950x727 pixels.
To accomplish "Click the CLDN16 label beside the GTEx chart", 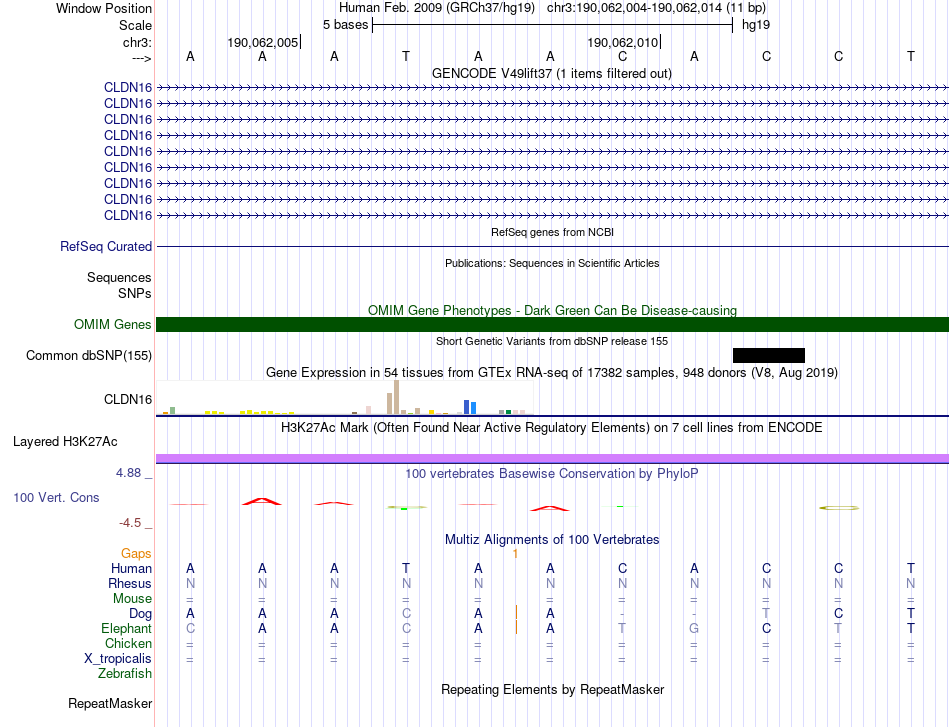I will click(128, 399).
